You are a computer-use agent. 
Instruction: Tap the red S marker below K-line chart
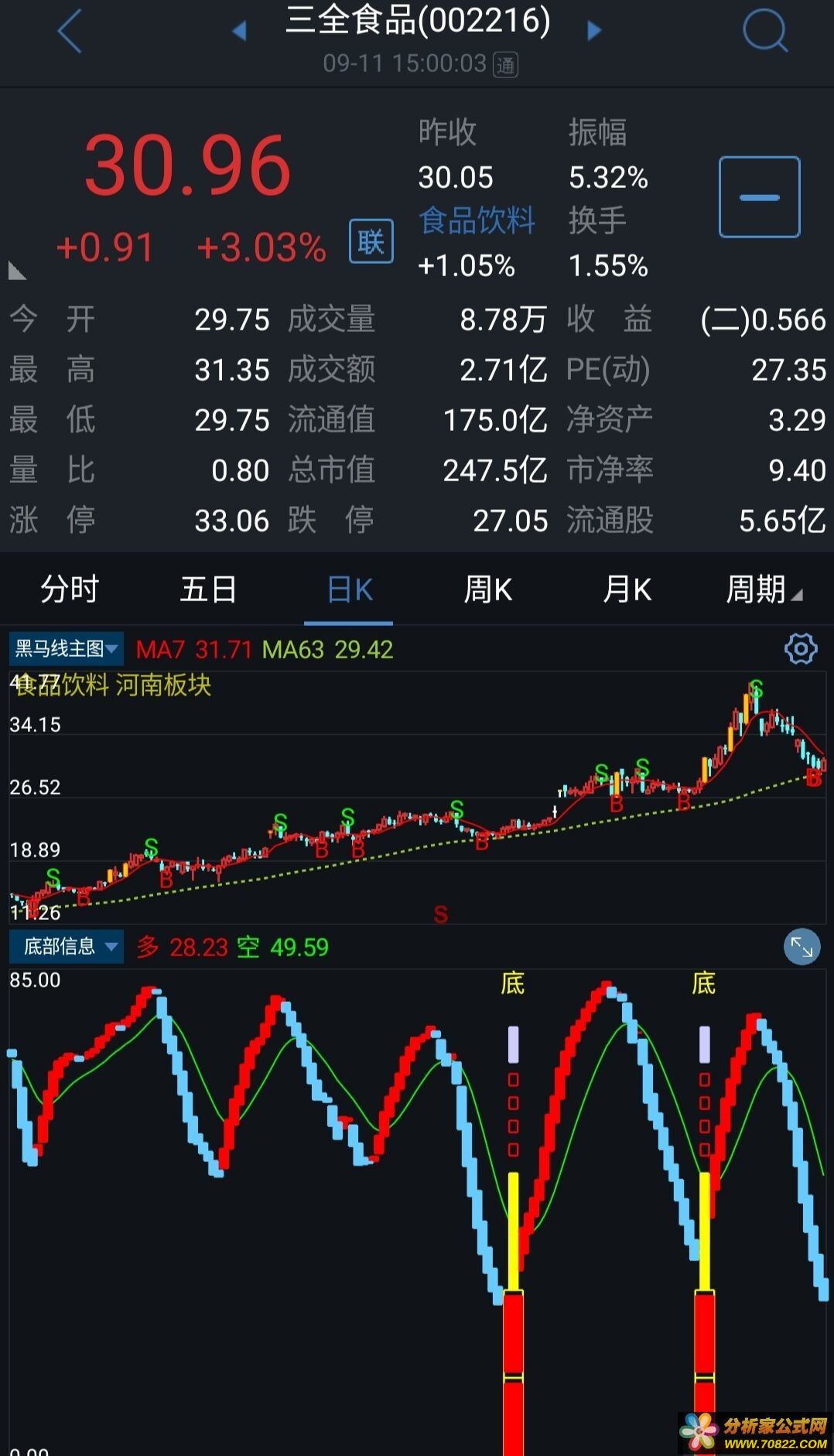pyautogui.click(x=441, y=915)
